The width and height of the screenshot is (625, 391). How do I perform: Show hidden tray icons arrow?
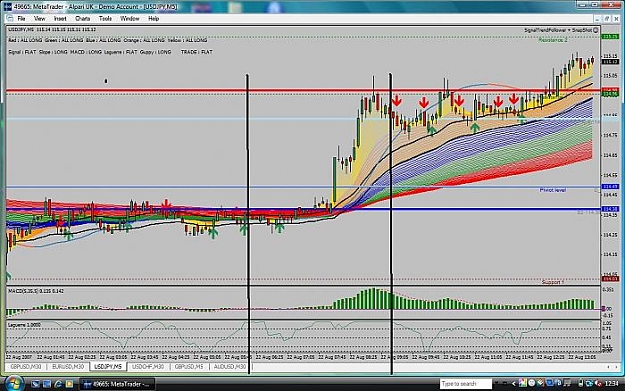513,384
